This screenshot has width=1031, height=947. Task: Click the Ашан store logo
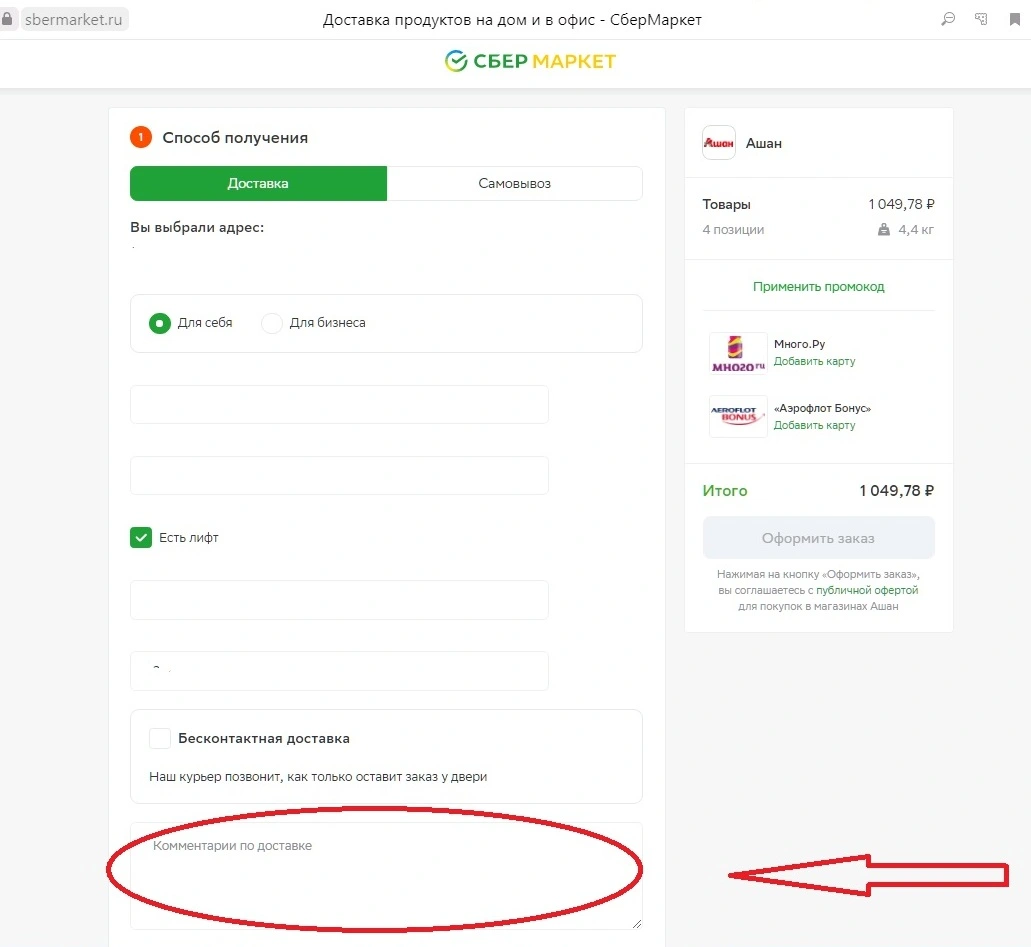(719, 143)
